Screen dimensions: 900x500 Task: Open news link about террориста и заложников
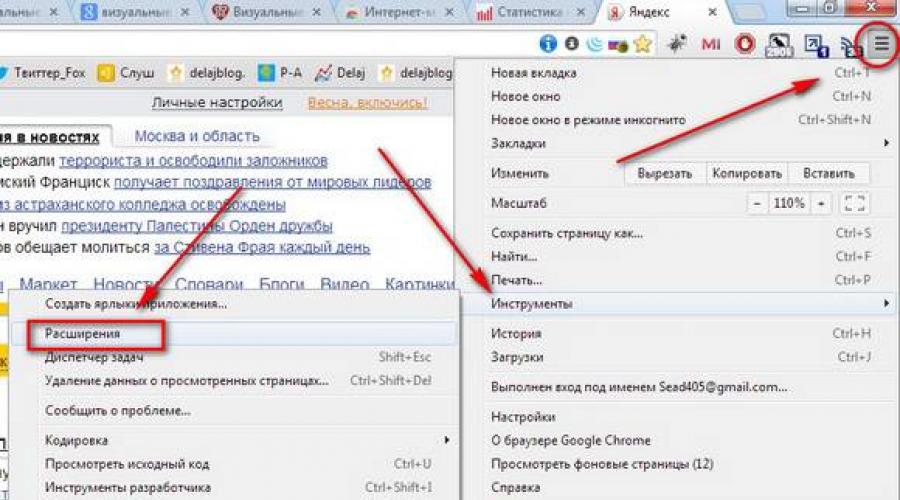tap(193, 161)
